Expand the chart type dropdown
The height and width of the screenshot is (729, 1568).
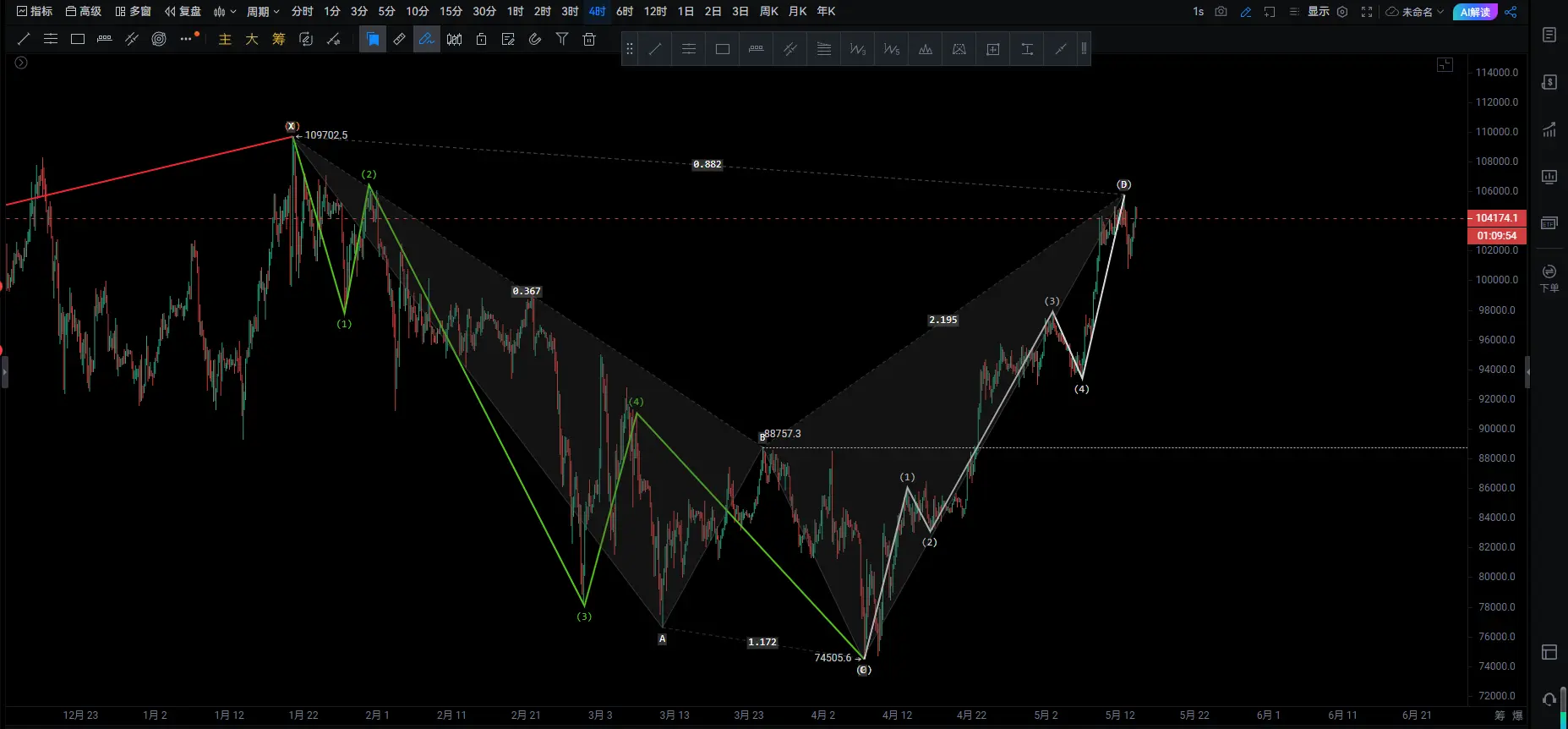tap(225, 11)
